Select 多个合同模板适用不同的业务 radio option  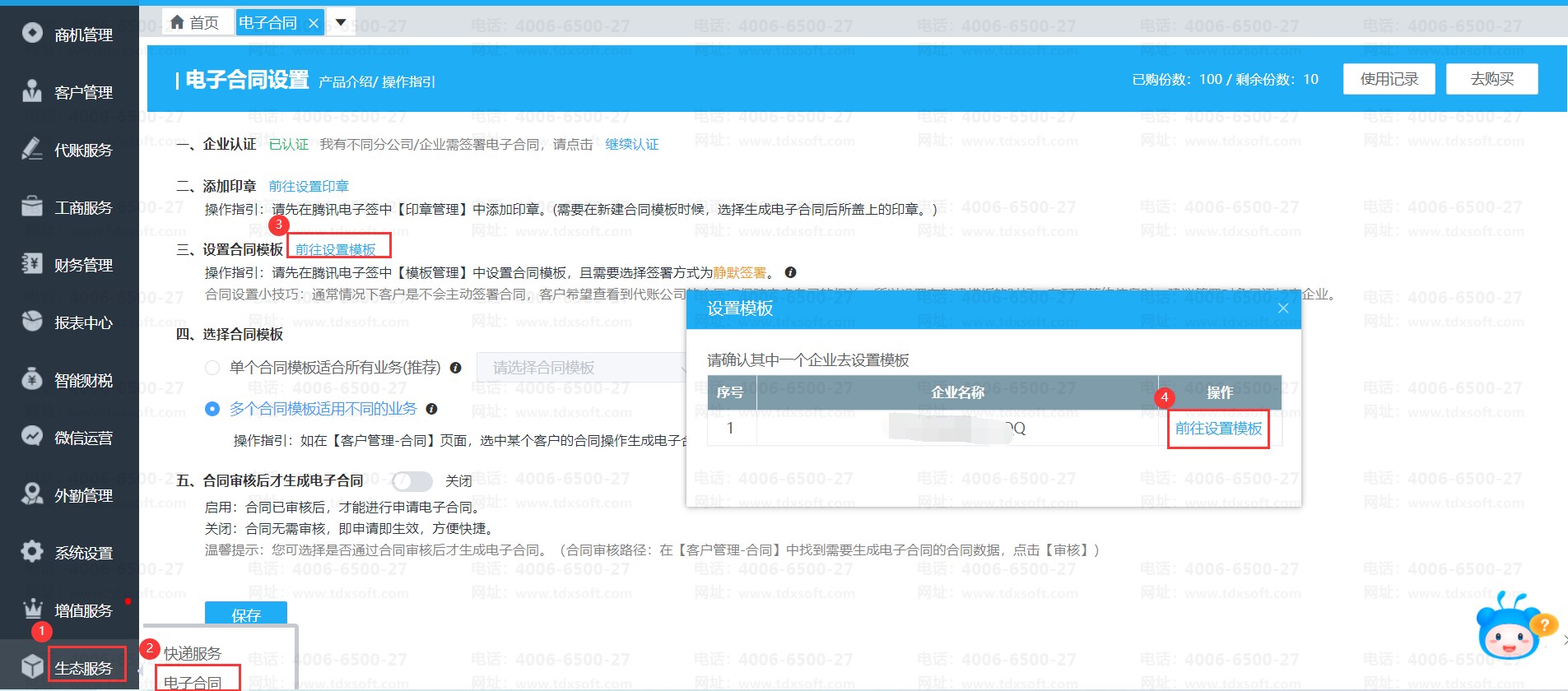coord(212,409)
